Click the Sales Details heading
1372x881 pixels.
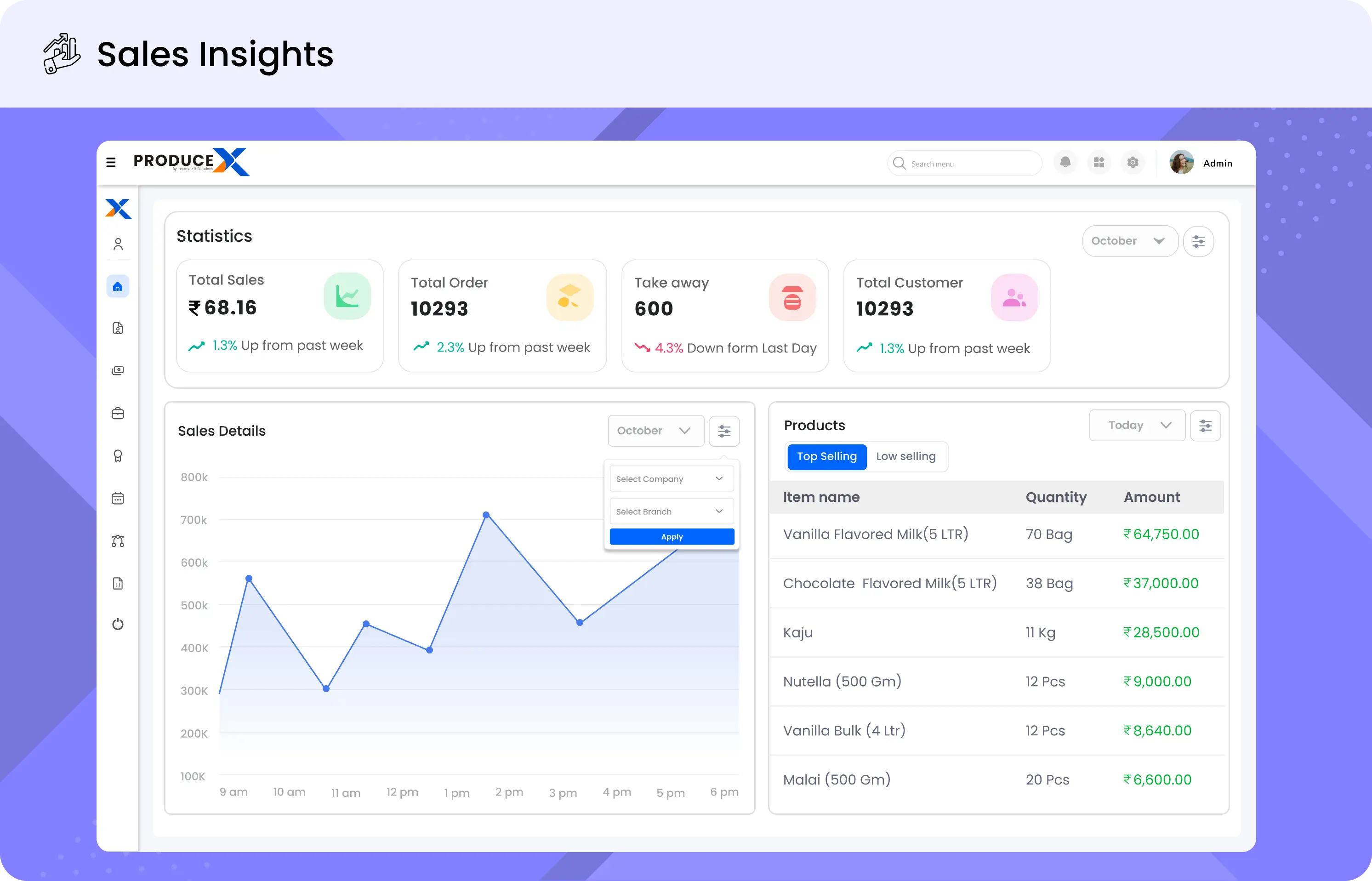(222, 431)
